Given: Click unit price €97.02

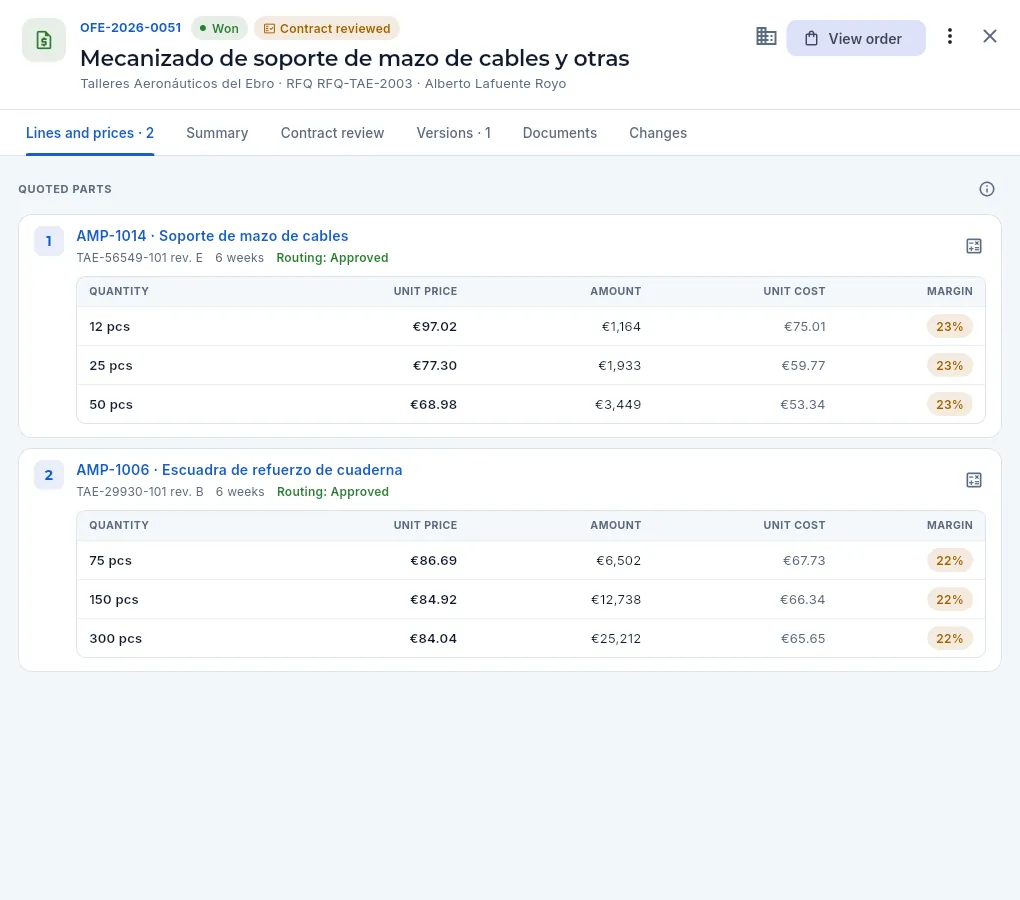Looking at the screenshot, I should pos(435,326).
